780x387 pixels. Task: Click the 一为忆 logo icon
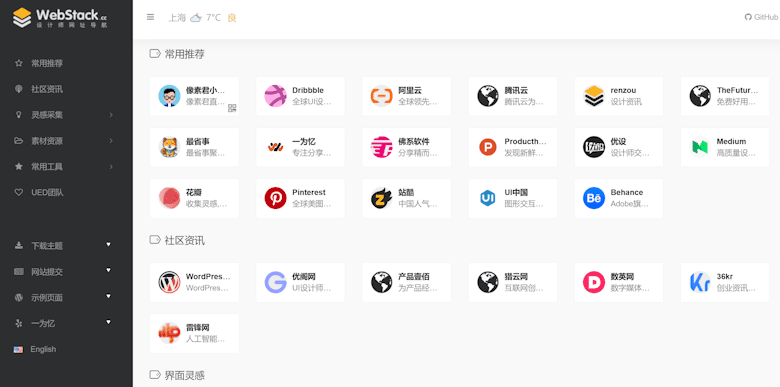(x=275, y=147)
